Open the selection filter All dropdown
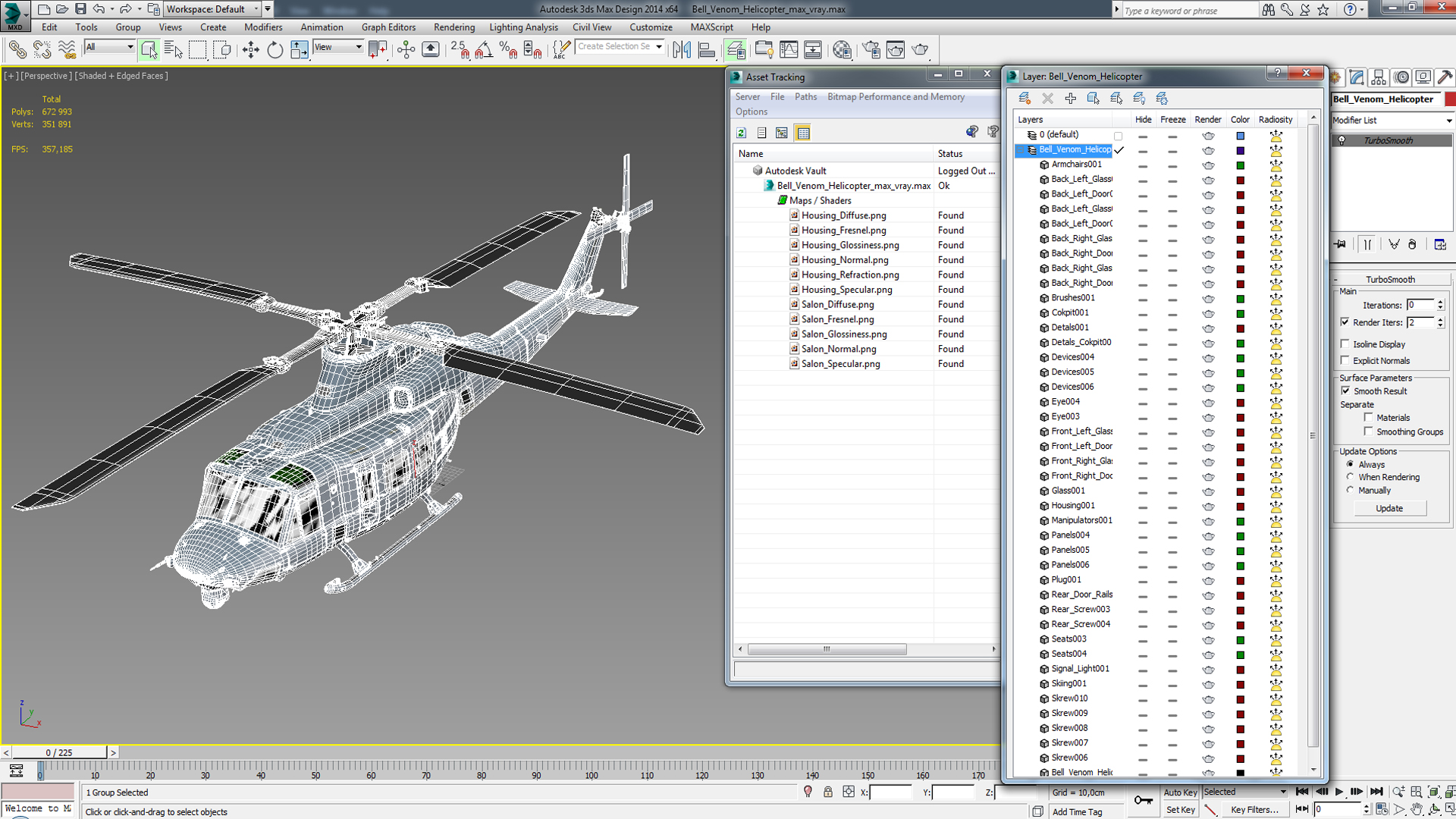Screen dimensions: 1456x819 109,47
